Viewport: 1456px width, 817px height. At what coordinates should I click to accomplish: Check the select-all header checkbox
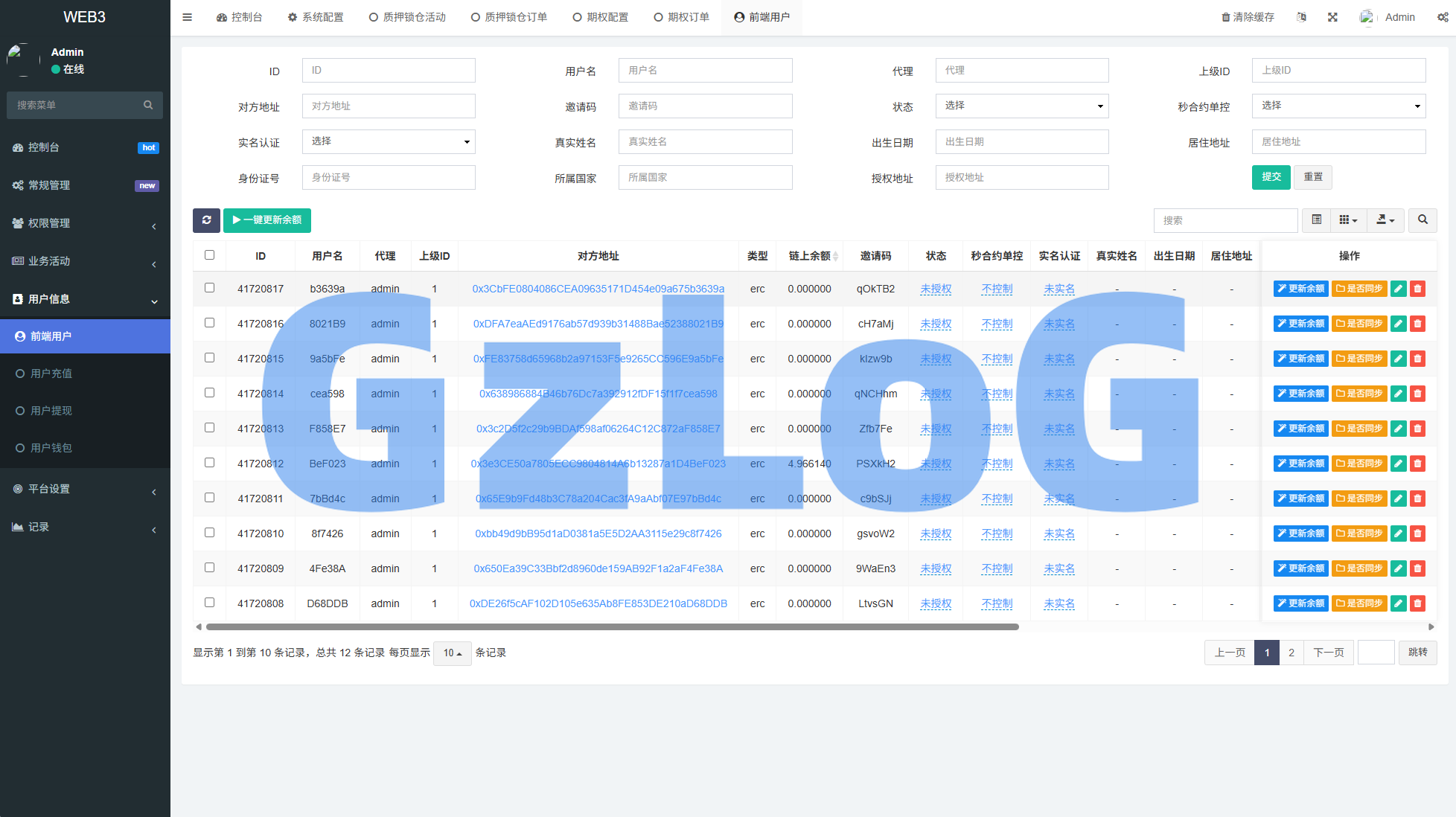click(209, 255)
